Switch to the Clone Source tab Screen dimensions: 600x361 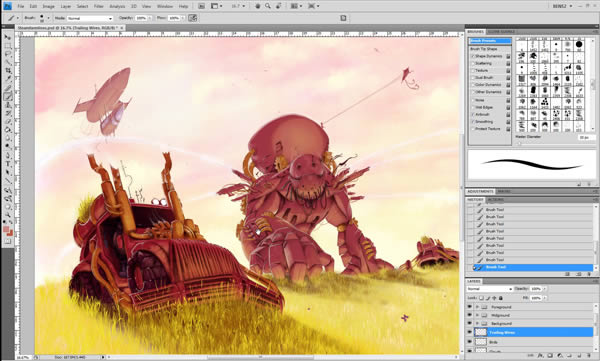click(501, 32)
